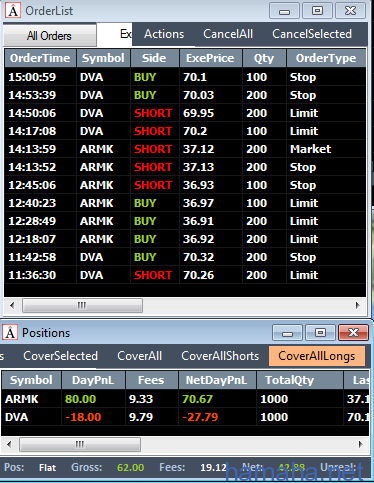Click OrderList horizontal scrollbar right arrow
This screenshot has height=483, width=374.
coord(358,305)
